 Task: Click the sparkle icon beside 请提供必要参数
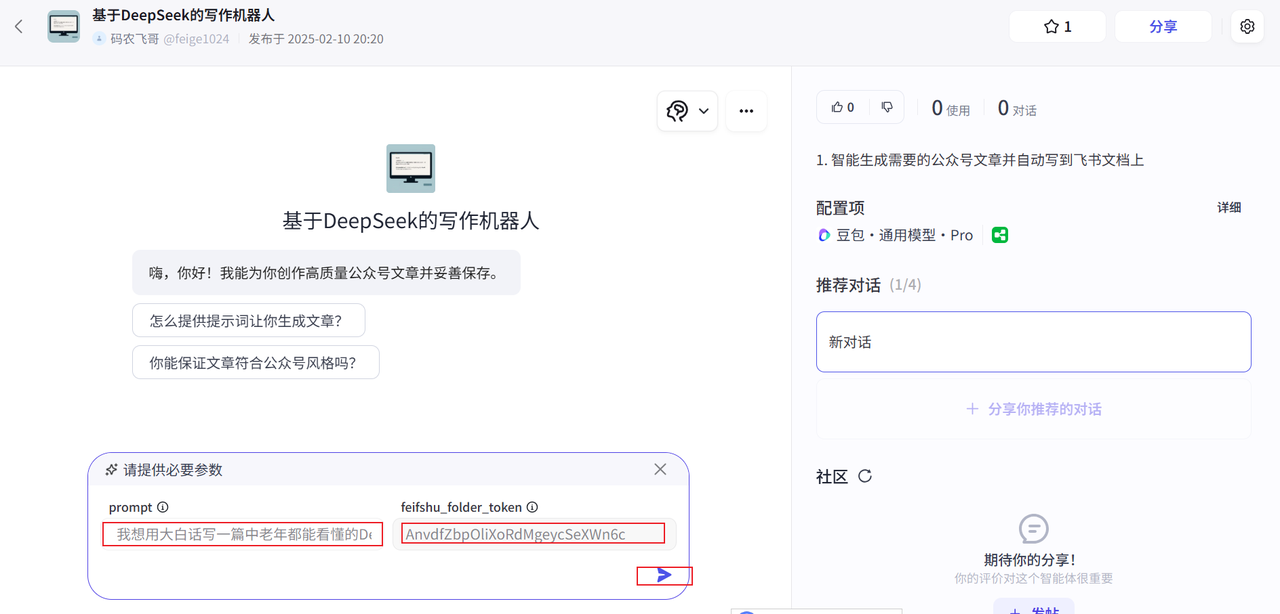coord(111,469)
